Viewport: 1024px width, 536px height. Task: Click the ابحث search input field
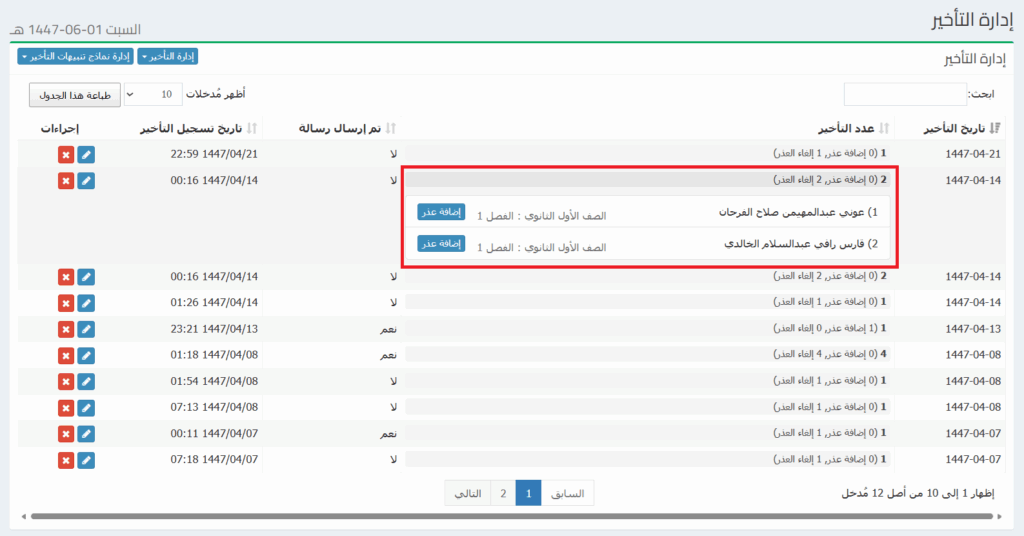(x=905, y=95)
